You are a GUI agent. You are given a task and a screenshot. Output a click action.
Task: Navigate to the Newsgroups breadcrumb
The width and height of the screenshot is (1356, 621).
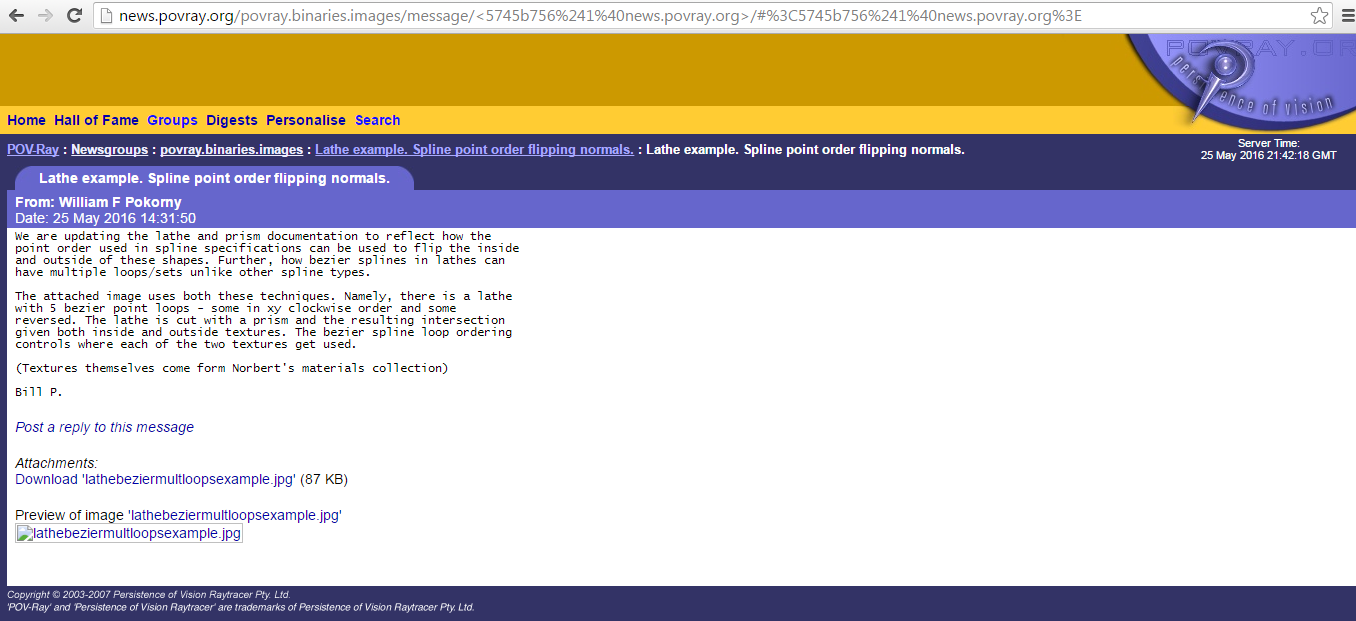(x=110, y=150)
